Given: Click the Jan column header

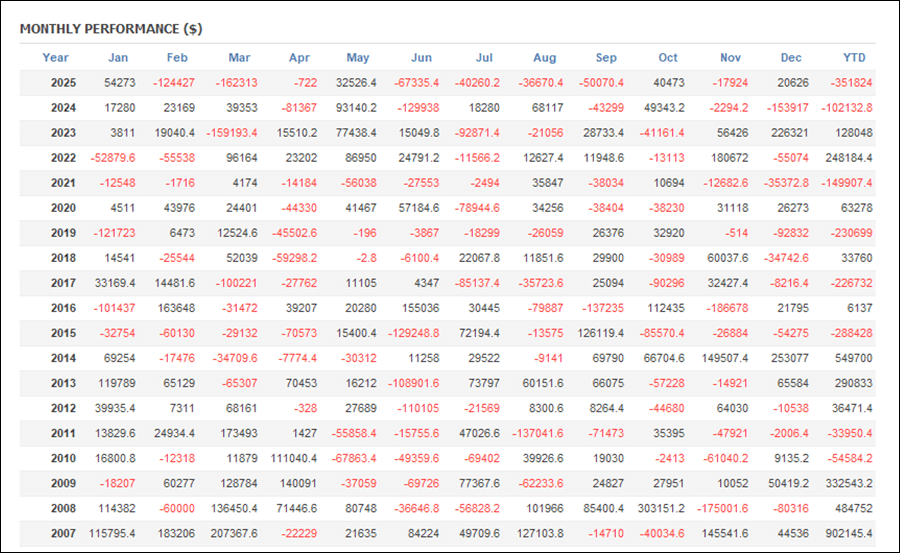Looking at the screenshot, I should click(118, 57).
